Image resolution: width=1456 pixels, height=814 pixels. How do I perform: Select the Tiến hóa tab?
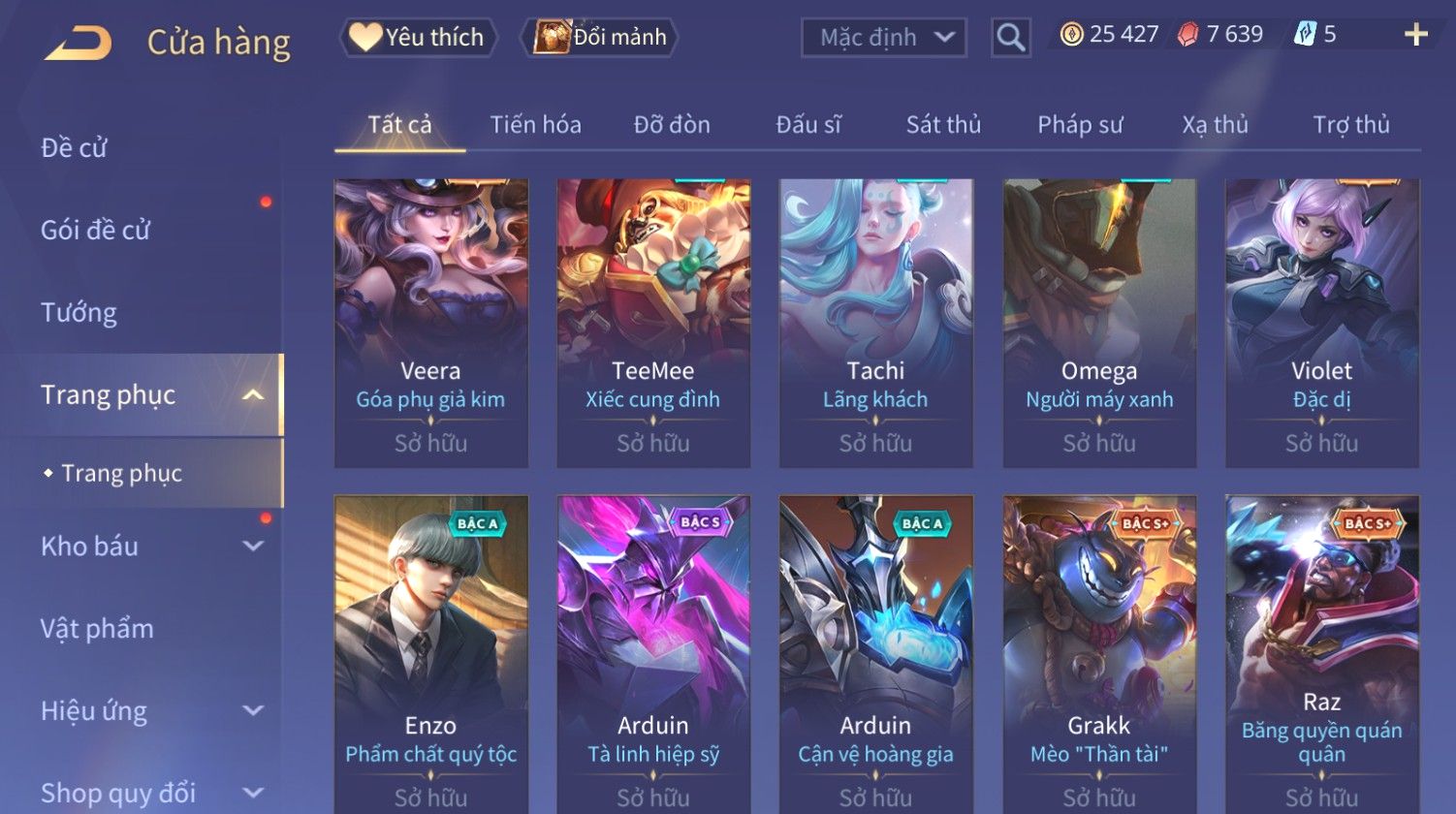[x=535, y=124]
